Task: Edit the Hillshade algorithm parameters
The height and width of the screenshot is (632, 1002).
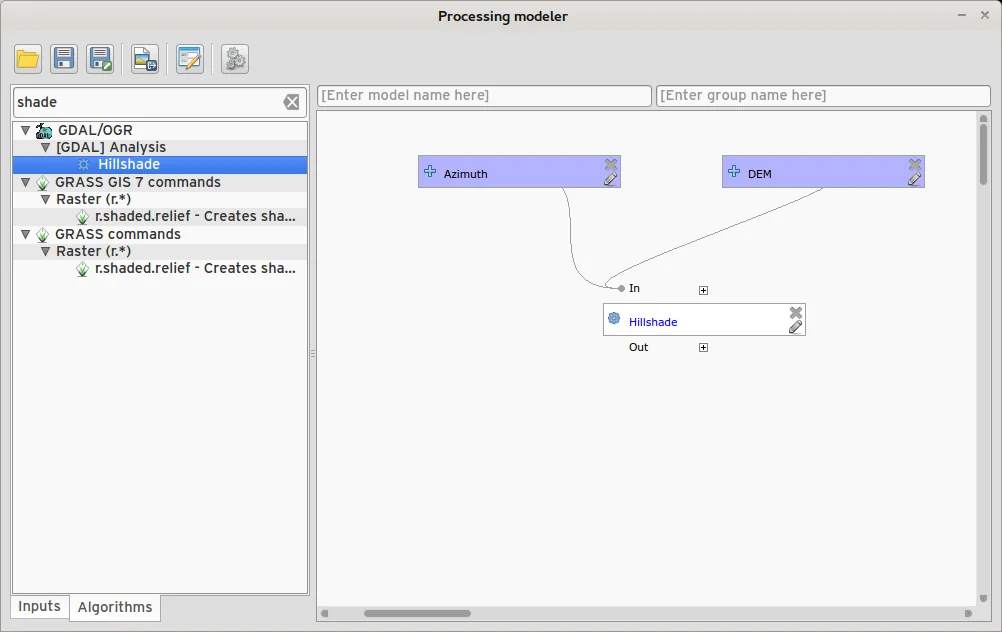Action: (x=796, y=327)
